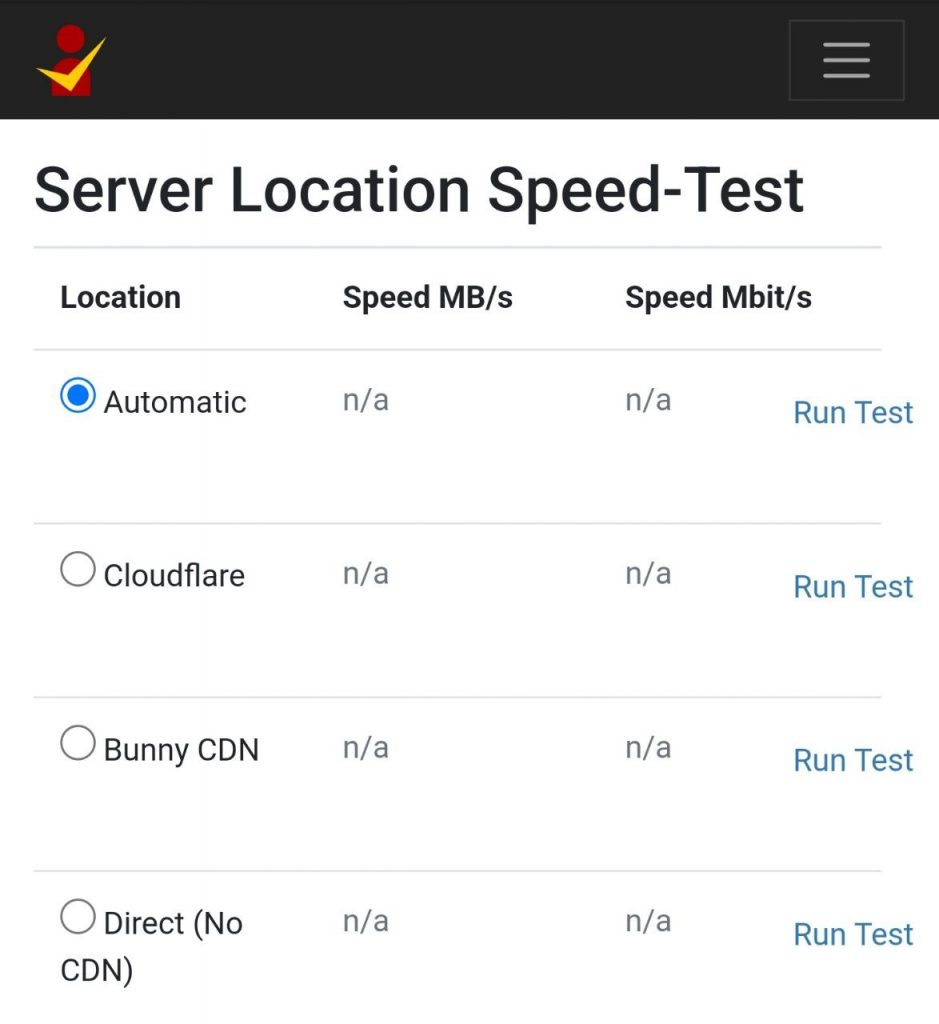Run Test for Automatic location
The image size is (939, 1024).
(853, 413)
